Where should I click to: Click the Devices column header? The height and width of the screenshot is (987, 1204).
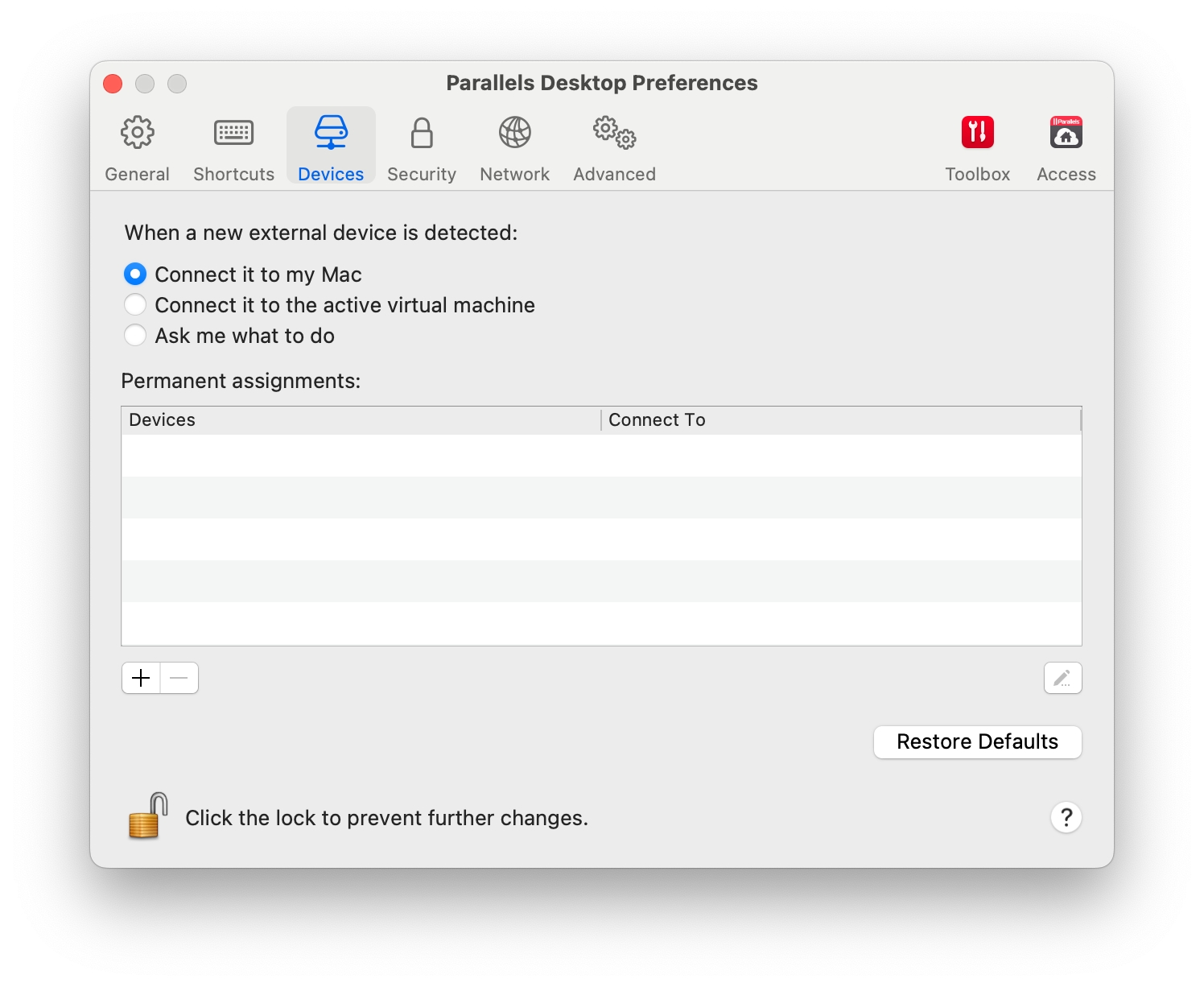point(361,420)
